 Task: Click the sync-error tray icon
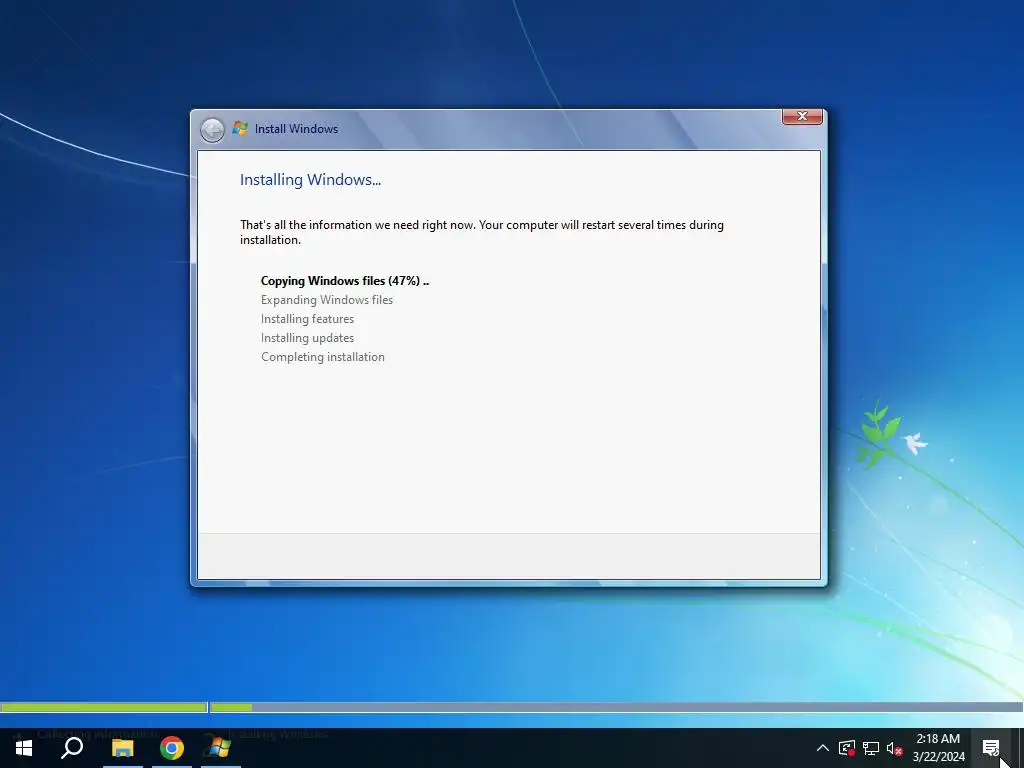click(847, 748)
